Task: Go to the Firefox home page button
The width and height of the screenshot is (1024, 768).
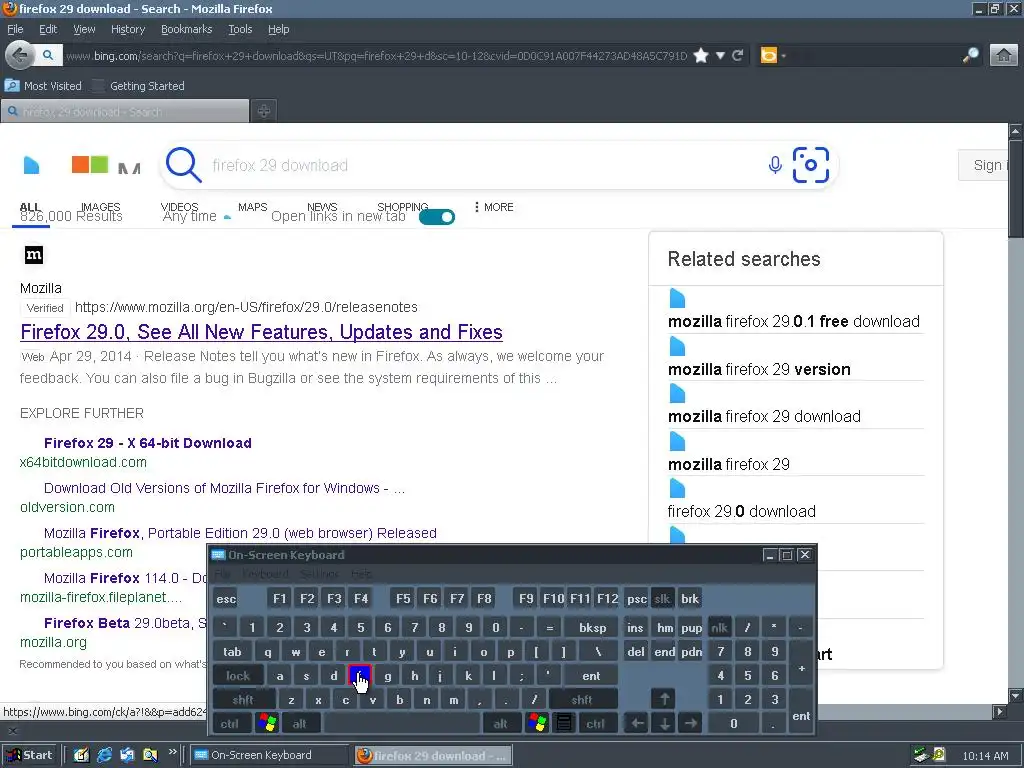Action: point(1004,56)
